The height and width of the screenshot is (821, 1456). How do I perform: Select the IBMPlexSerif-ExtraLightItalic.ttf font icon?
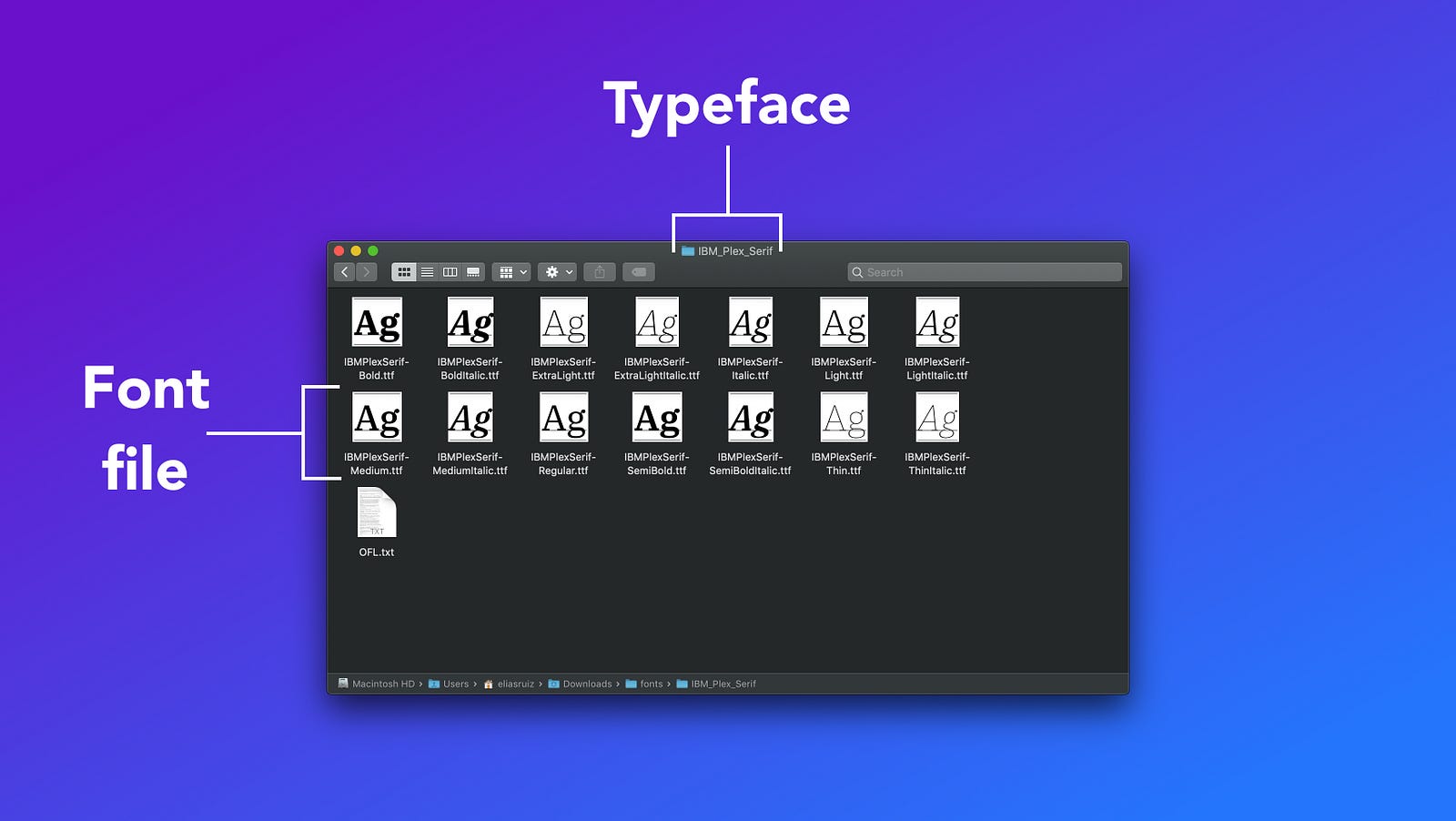pos(657,322)
